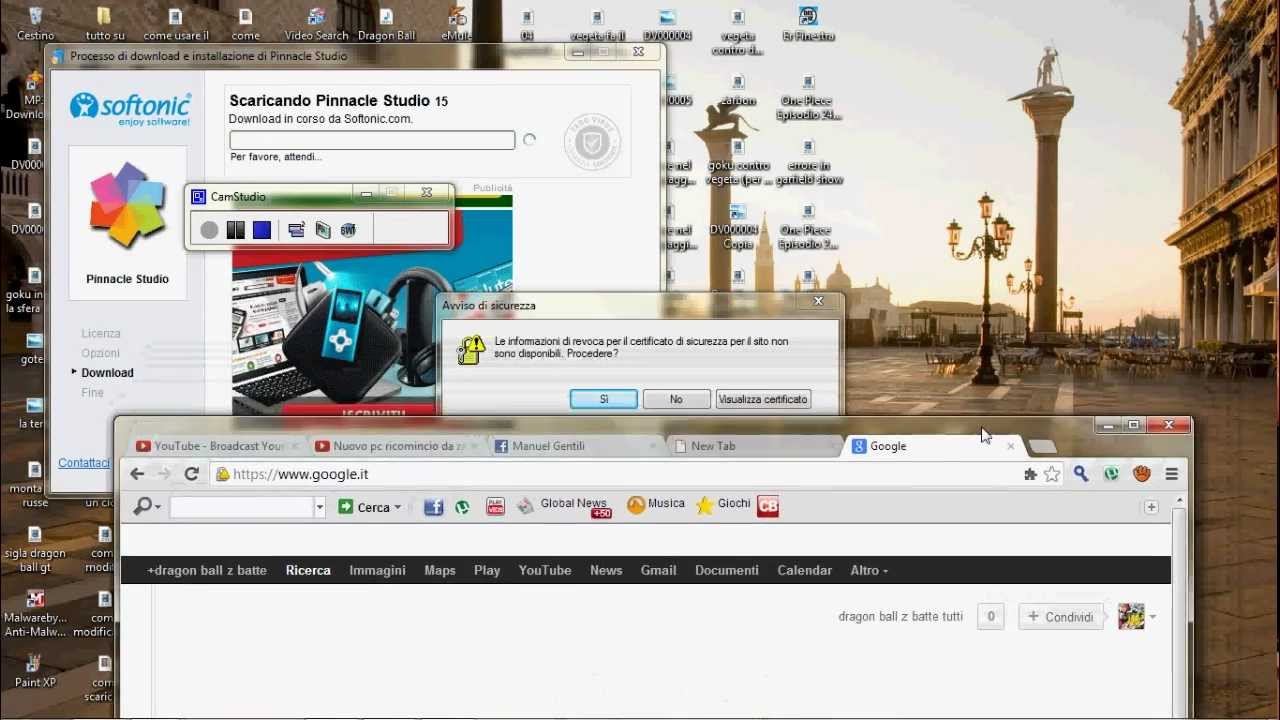Viewport: 1280px width, 720px height.
Task: Click Play Video icon in toolbar
Action: pyautogui.click(x=495, y=507)
